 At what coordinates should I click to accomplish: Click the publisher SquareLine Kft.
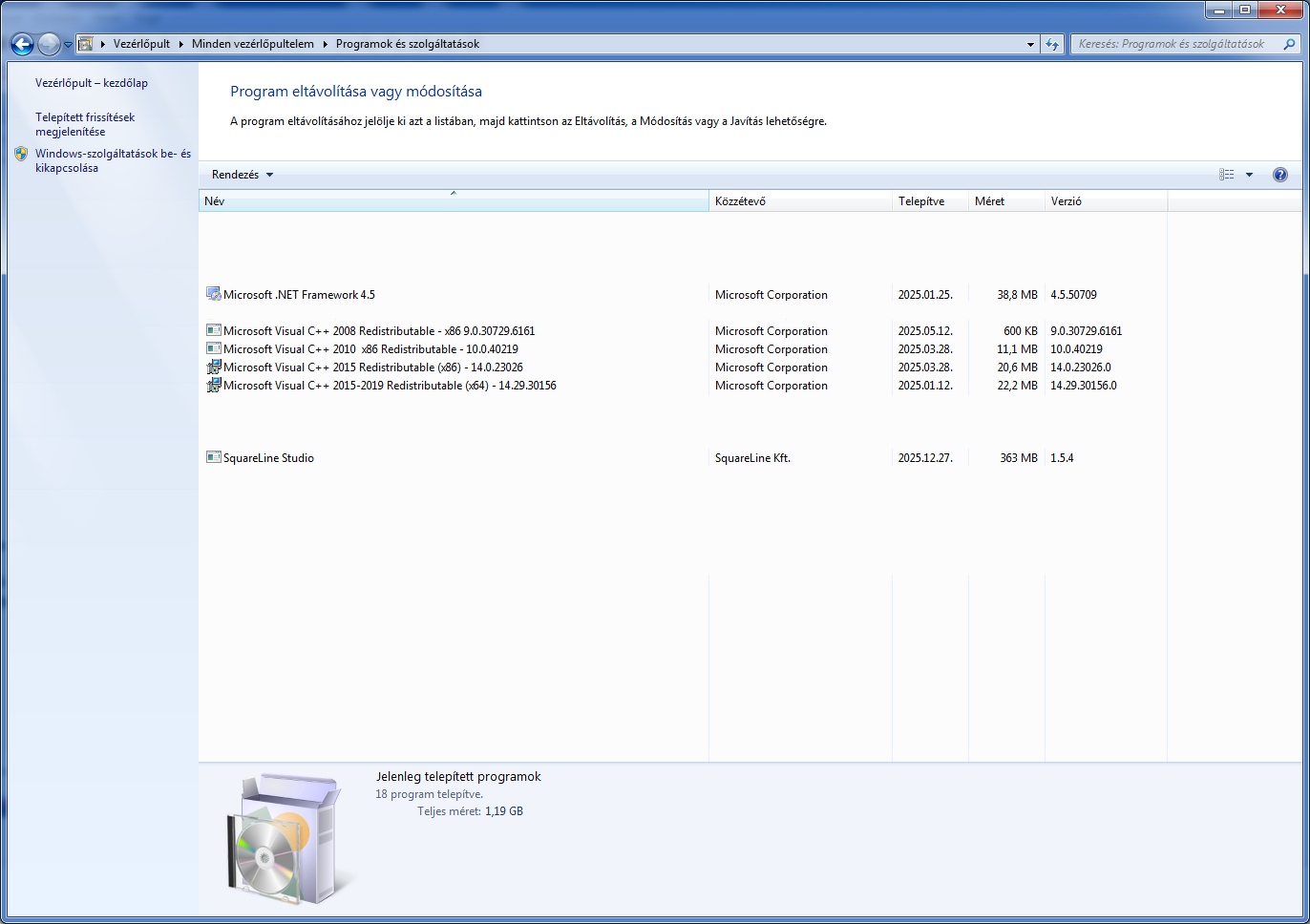(x=752, y=458)
